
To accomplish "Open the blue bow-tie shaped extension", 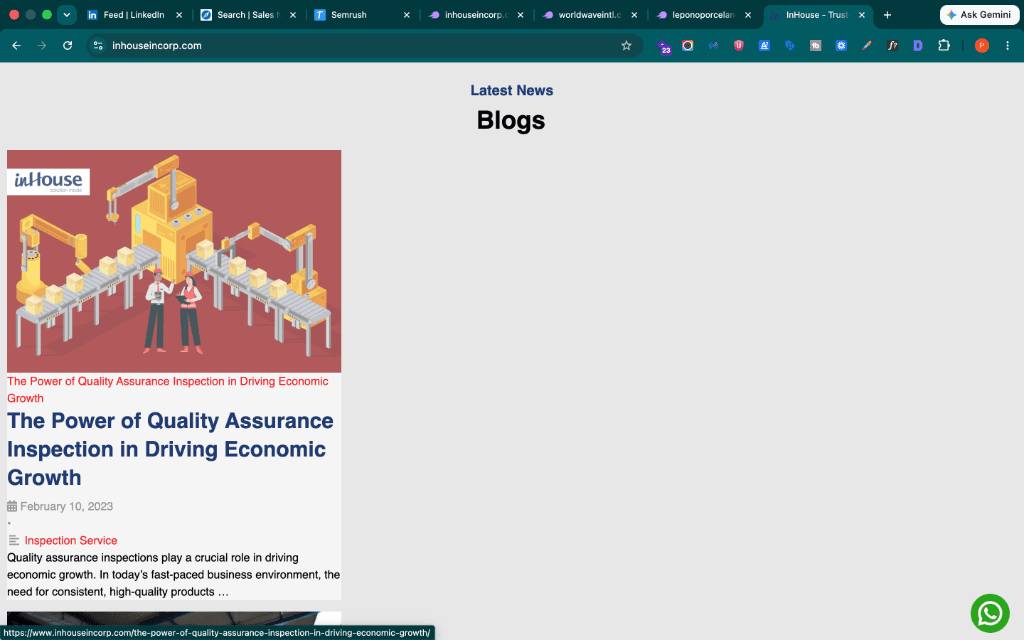I will (x=713, y=46).
